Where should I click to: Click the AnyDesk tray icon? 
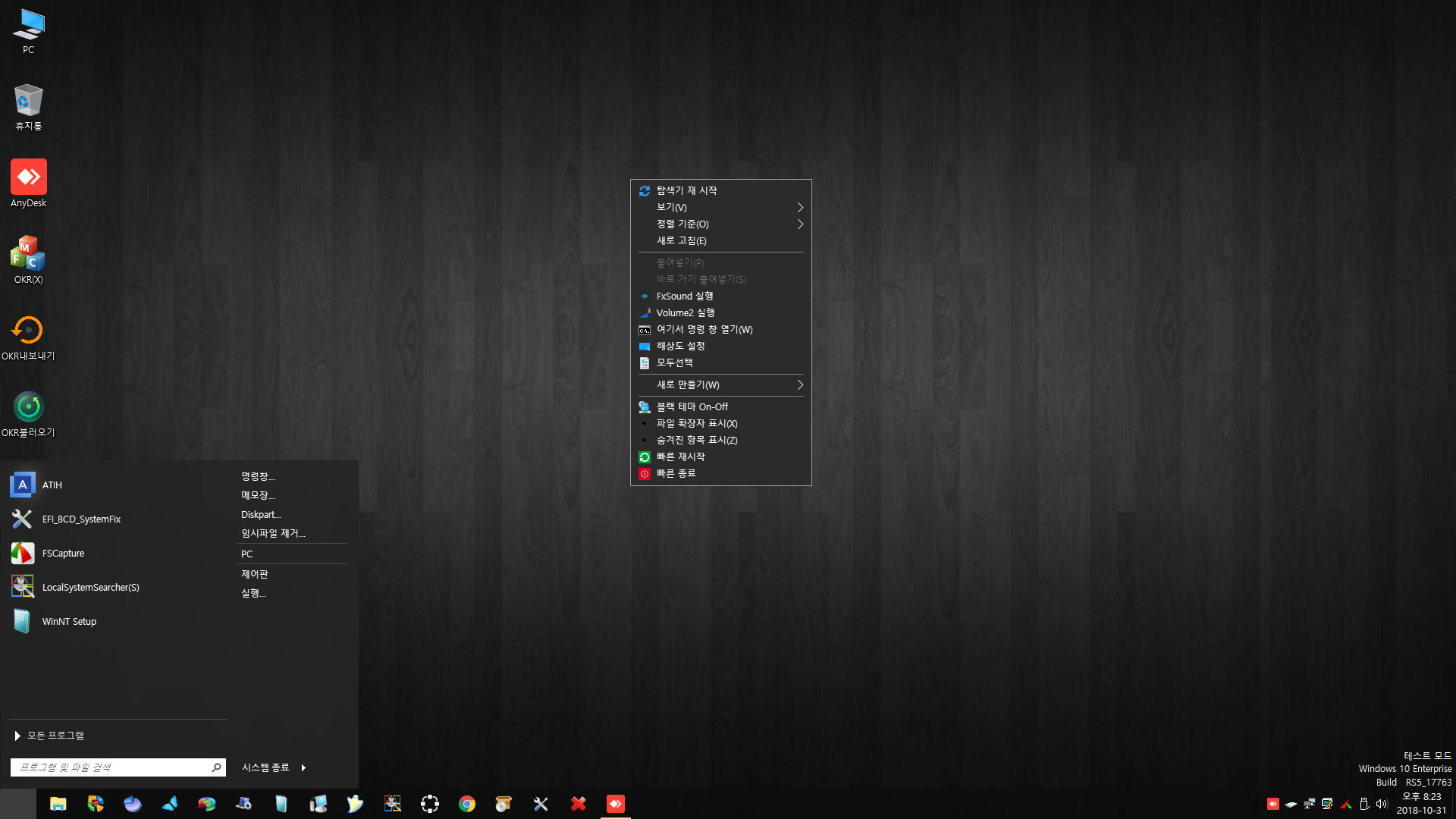coord(1273,804)
